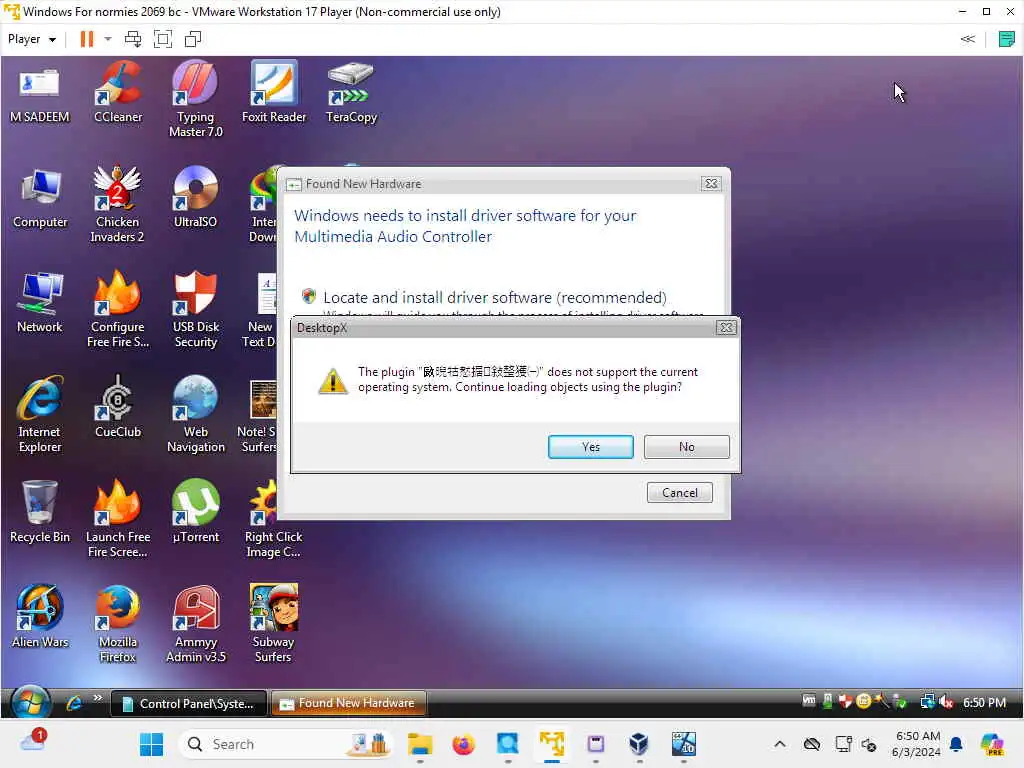
Task: Launch CueClub game shortcut
Action: click(x=118, y=408)
